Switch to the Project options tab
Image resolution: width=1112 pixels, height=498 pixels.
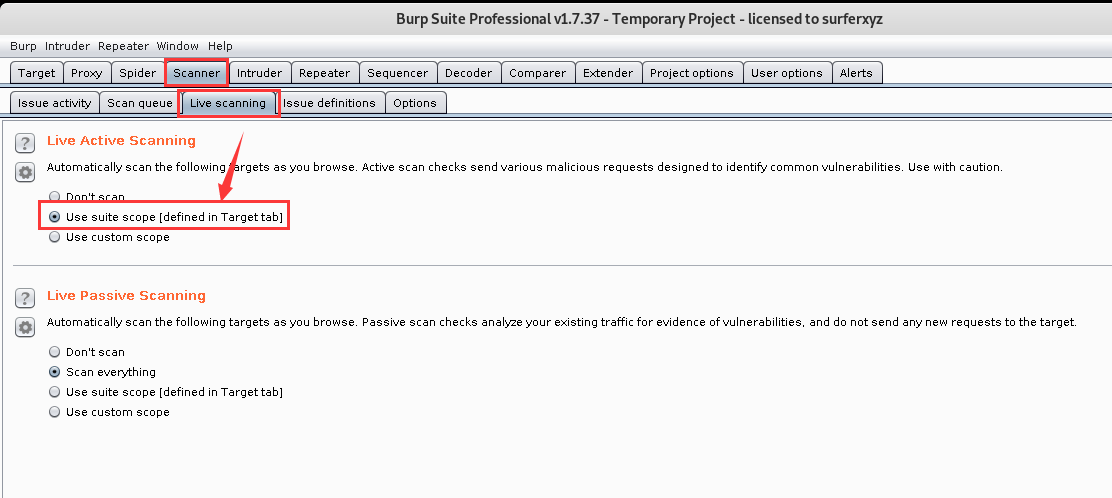pos(691,73)
